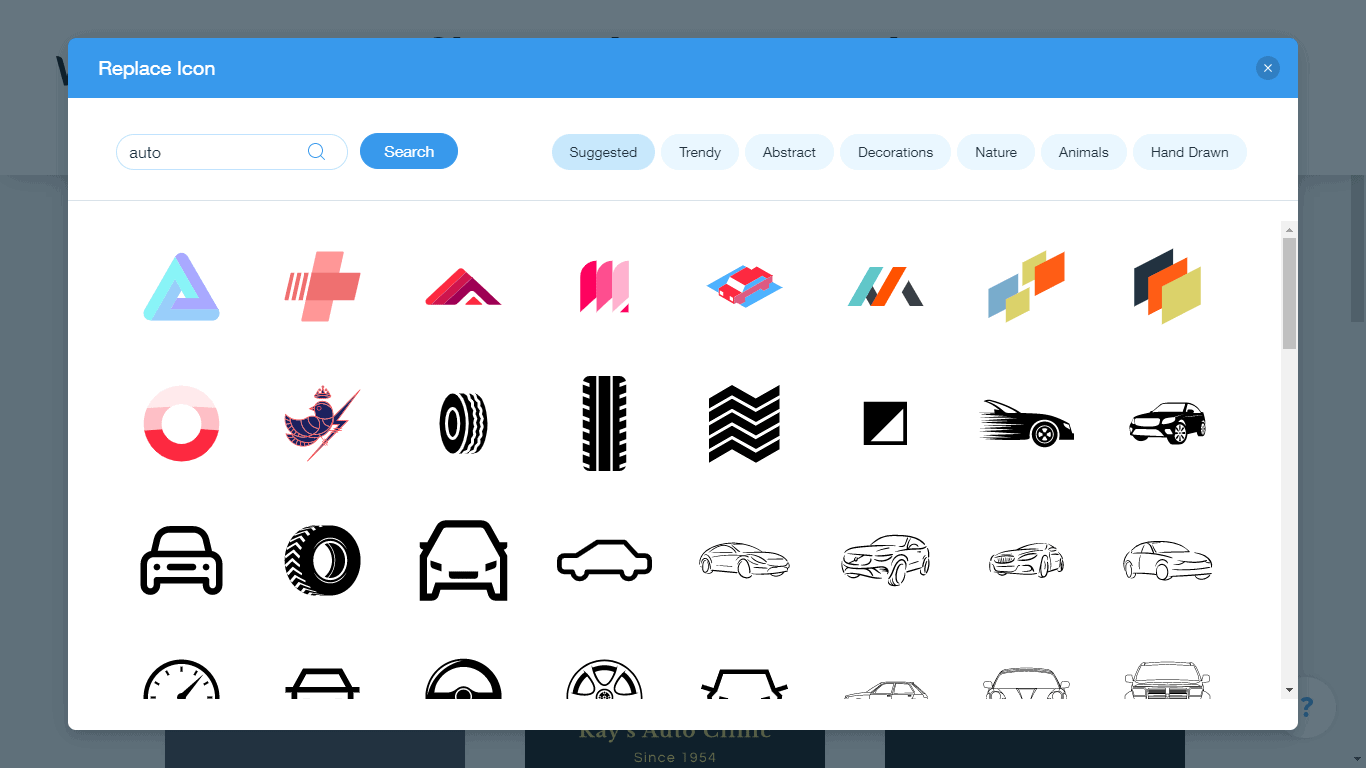
Task: Show the Abstract icons category
Action: click(789, 152)
